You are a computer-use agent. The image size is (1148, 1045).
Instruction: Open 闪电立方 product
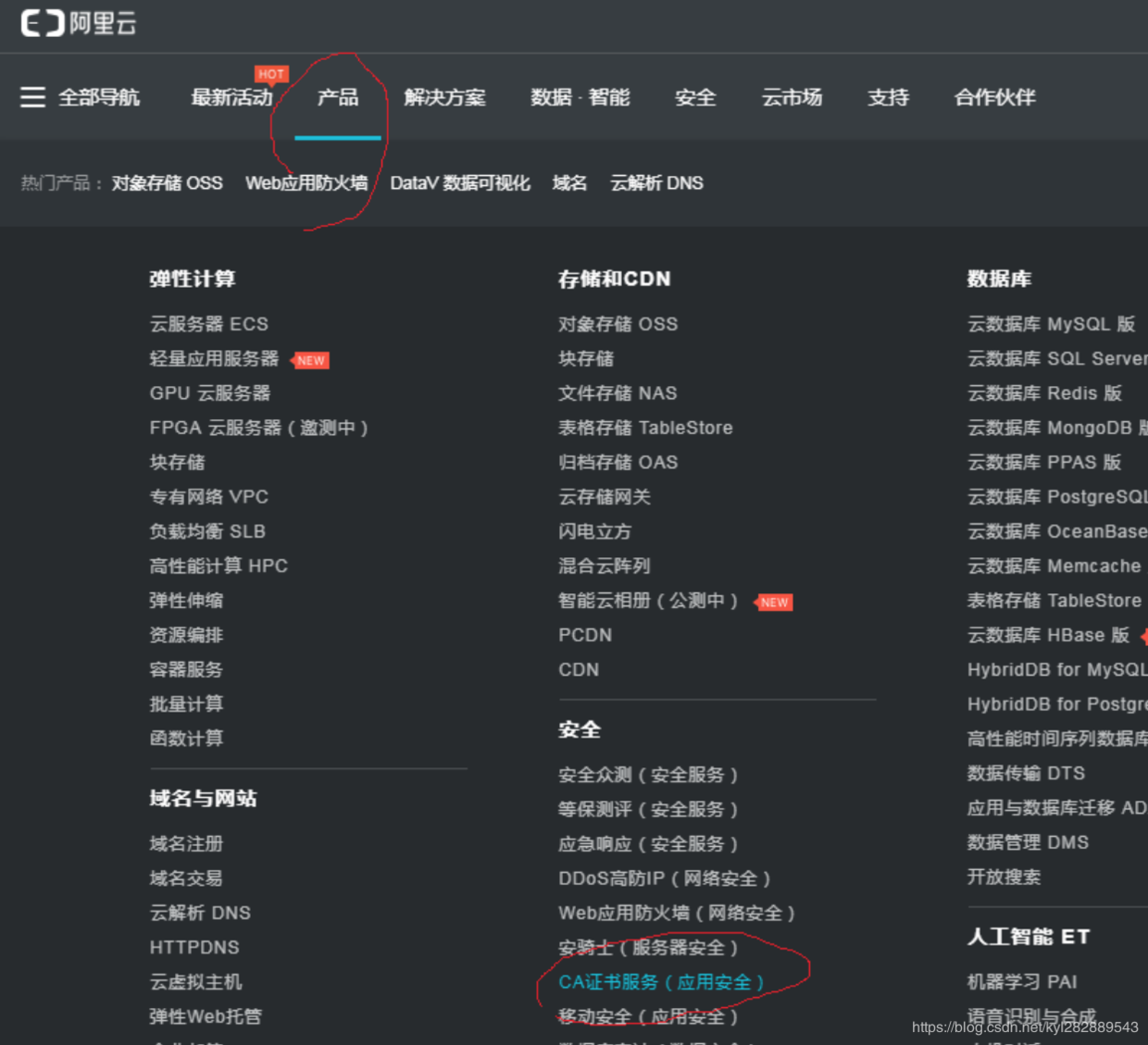pos(594,531)
